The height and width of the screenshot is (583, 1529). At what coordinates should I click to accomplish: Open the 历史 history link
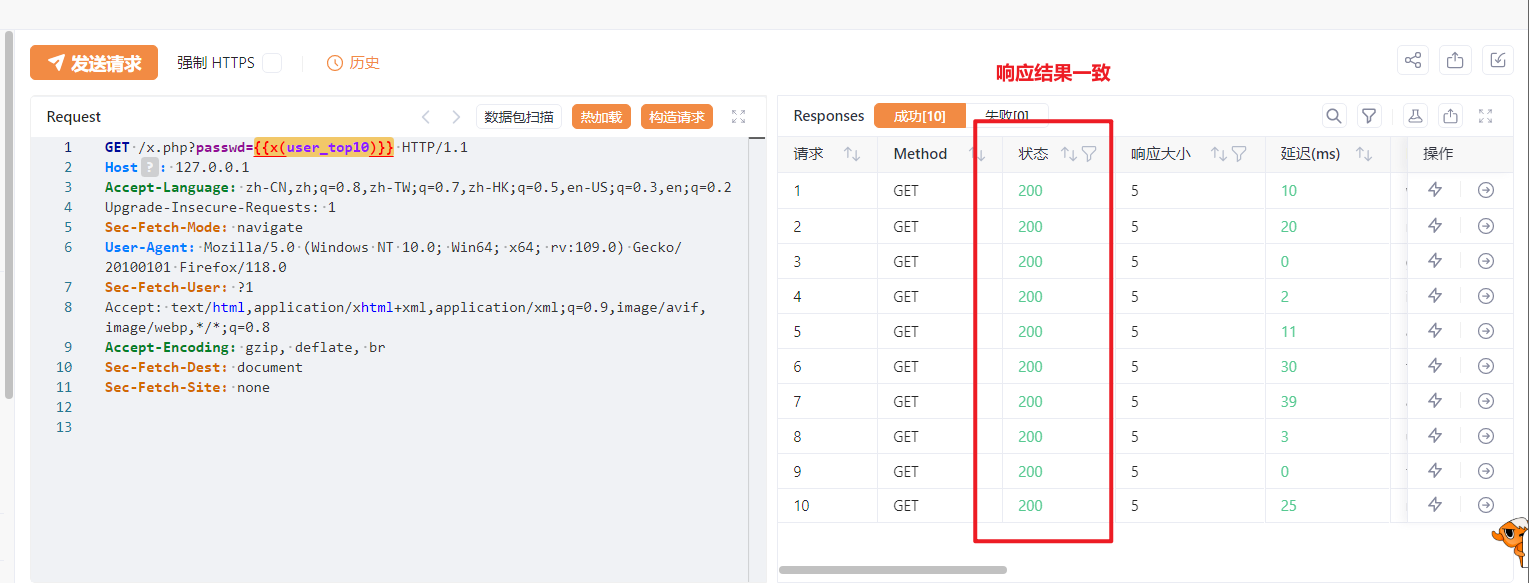[353, 63]
